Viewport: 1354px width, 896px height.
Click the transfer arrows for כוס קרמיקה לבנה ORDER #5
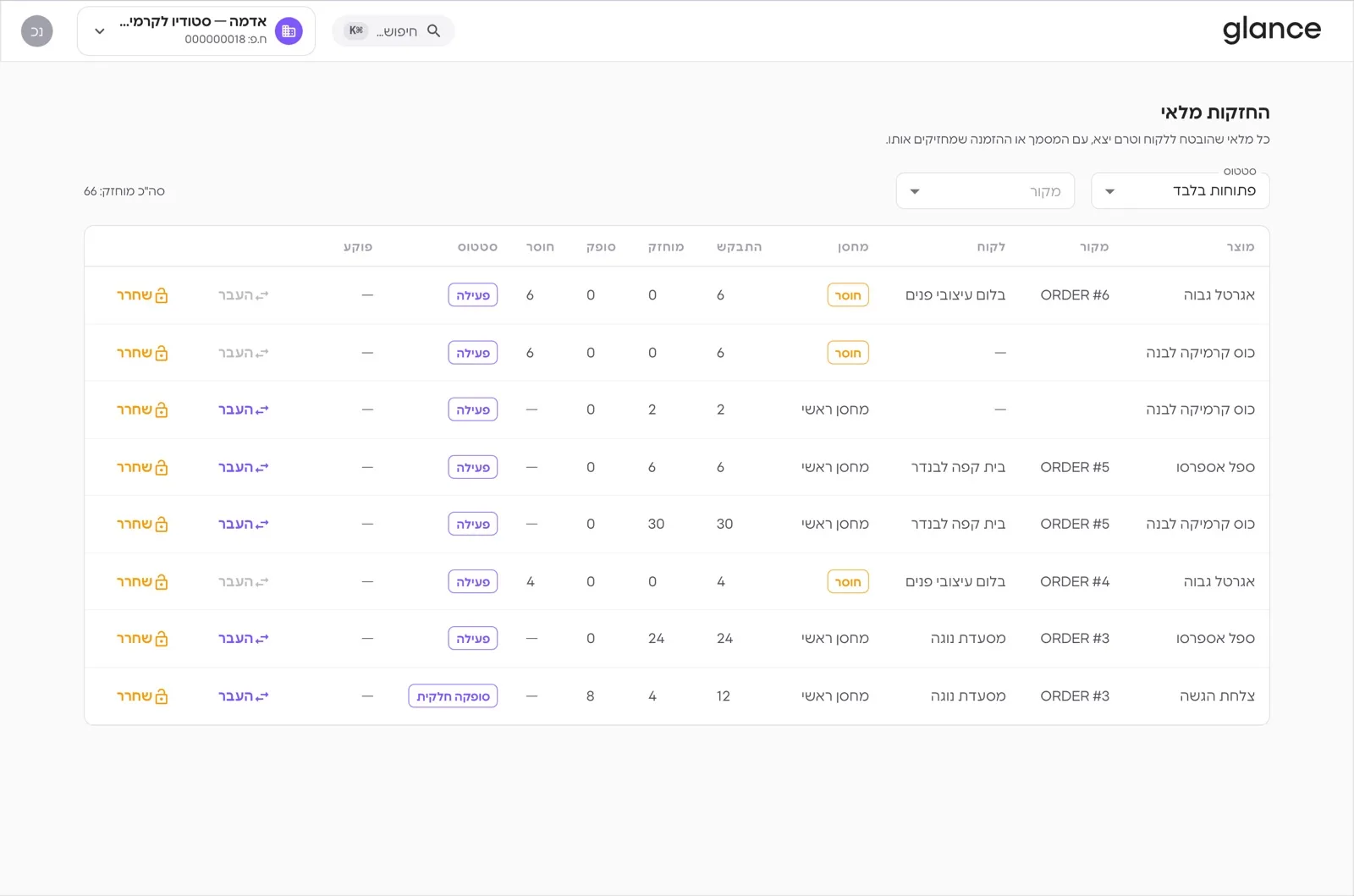click(x=262, y=525)
